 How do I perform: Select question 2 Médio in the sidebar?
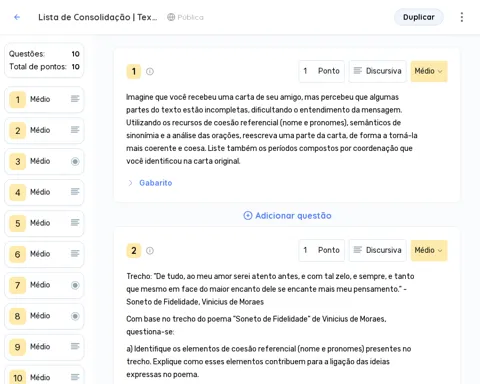tap(44, 130)
